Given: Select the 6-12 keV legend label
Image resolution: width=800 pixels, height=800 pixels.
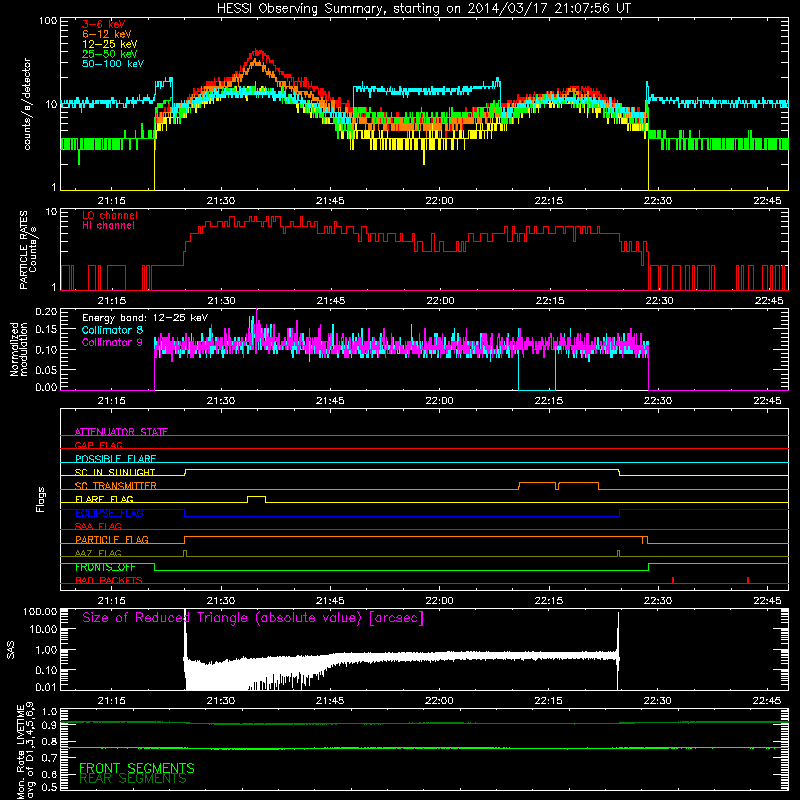Looking at the screenshot, I should (x=107, y=34).
